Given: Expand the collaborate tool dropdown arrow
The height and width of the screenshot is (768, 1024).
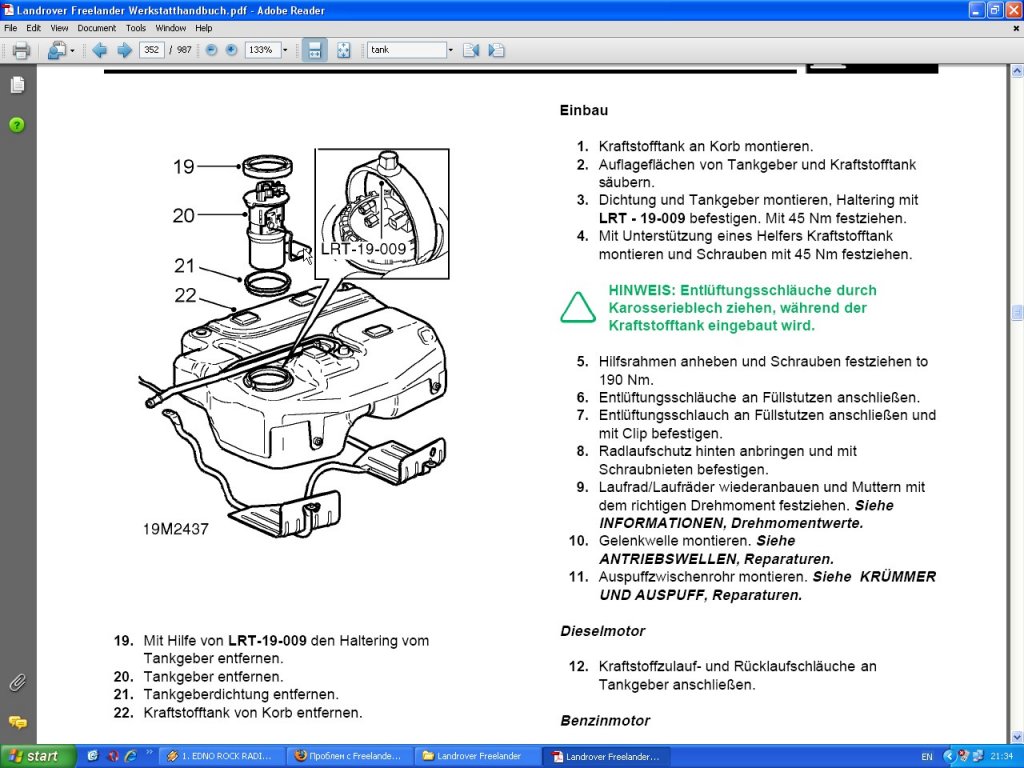Looking at the screenshot, I should click(72, 50).
